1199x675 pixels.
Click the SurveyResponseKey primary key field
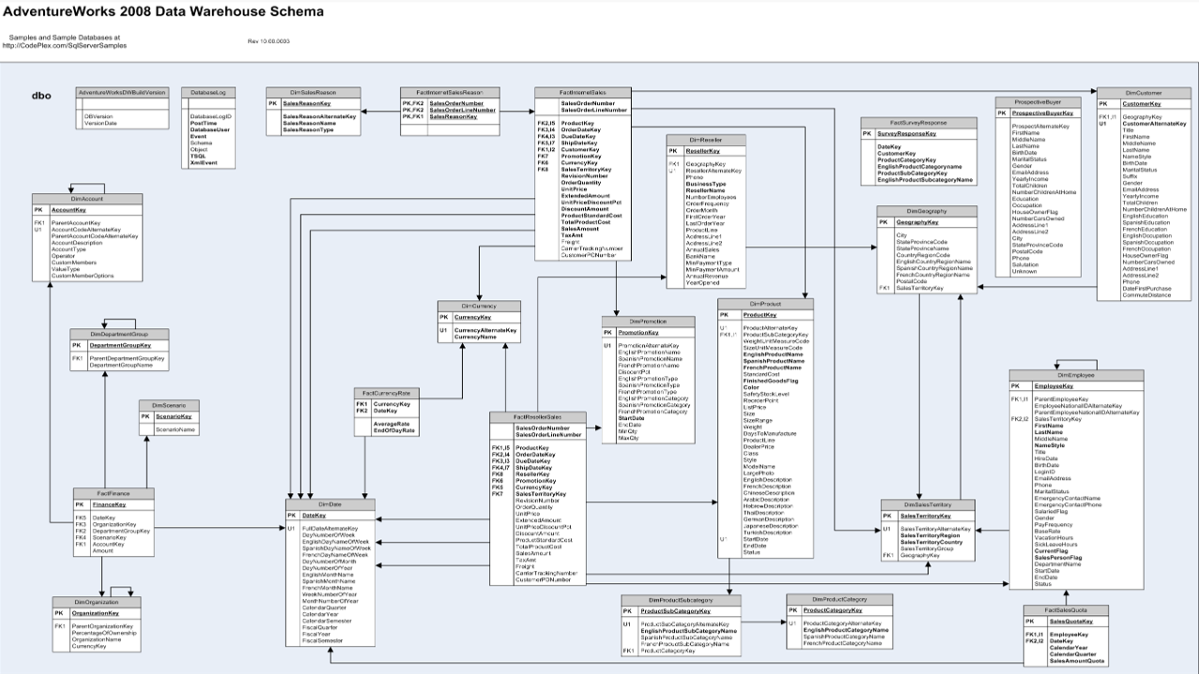click(906, 134)
